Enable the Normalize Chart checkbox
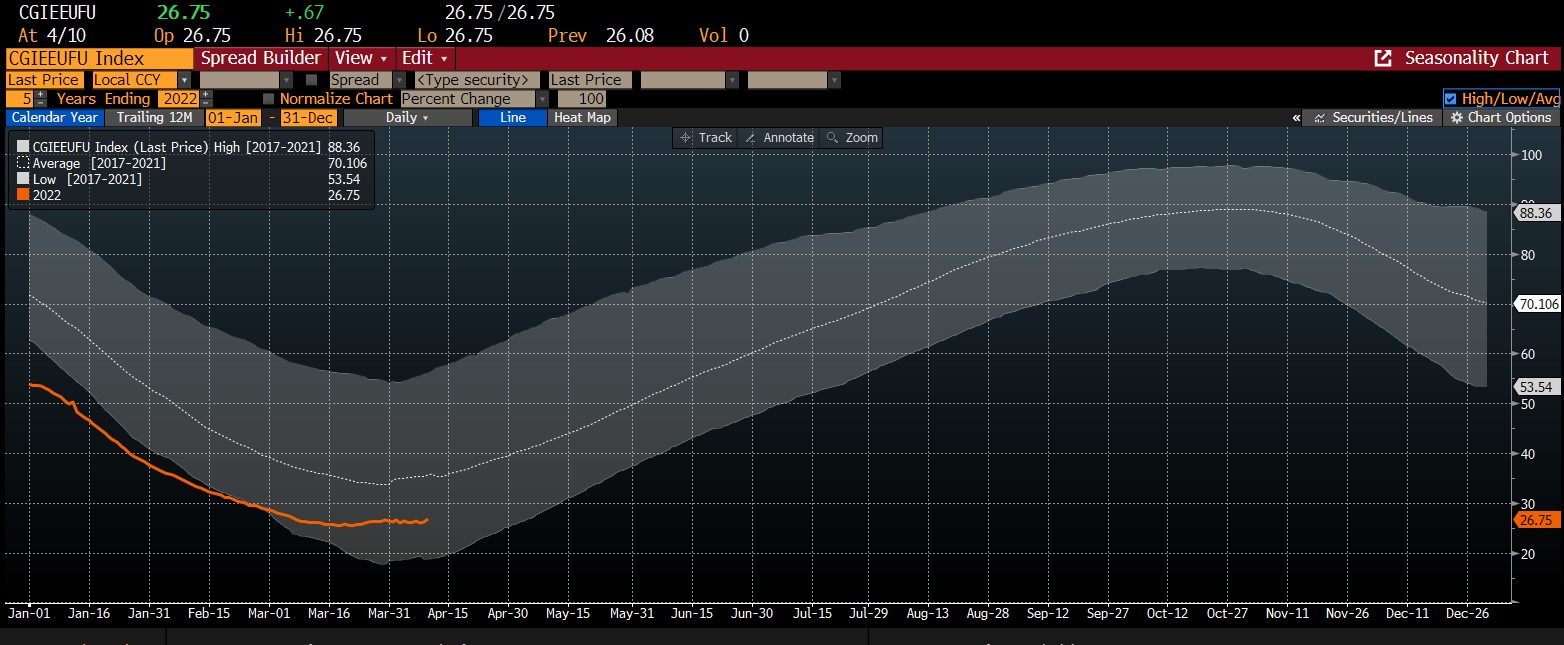The image size is (1564, 645). [268, 99]
